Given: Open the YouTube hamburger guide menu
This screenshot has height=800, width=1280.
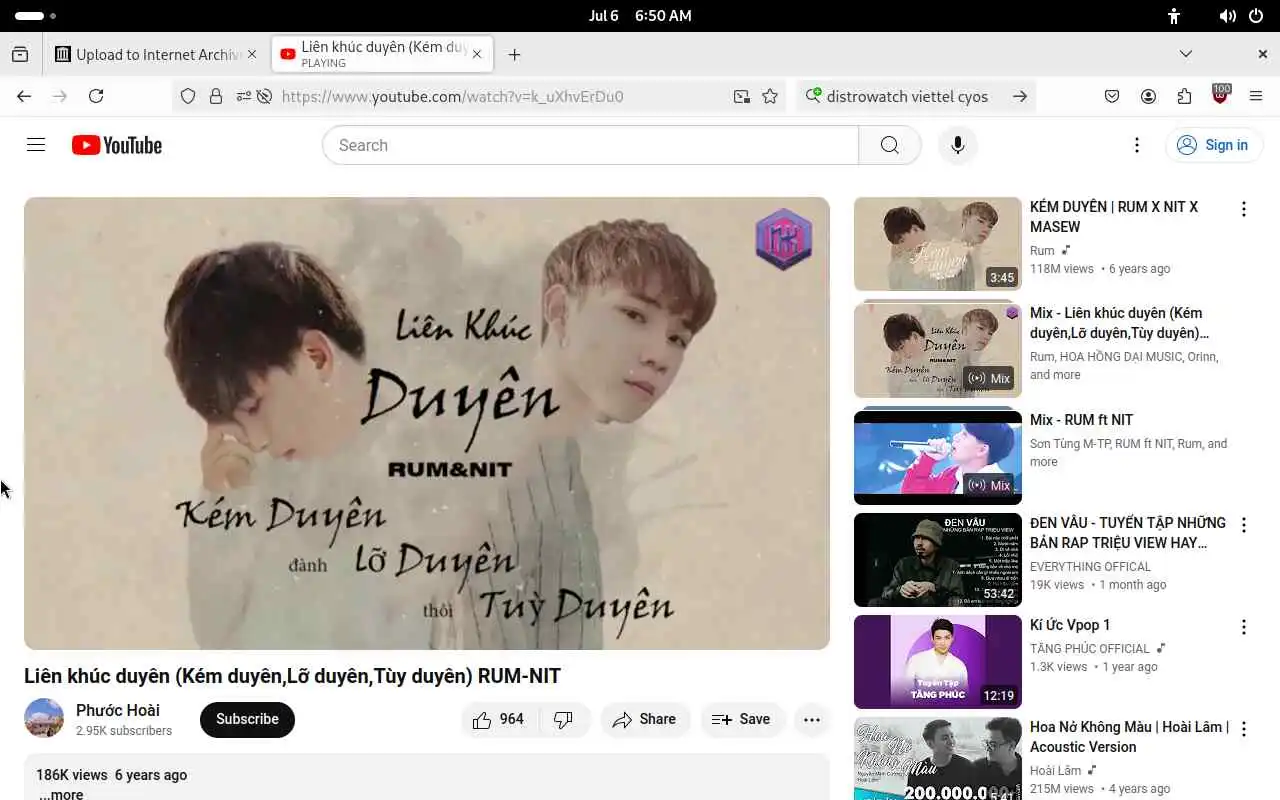Looking at the screenshot, I should pyautogui.click(x=36, y=145).
